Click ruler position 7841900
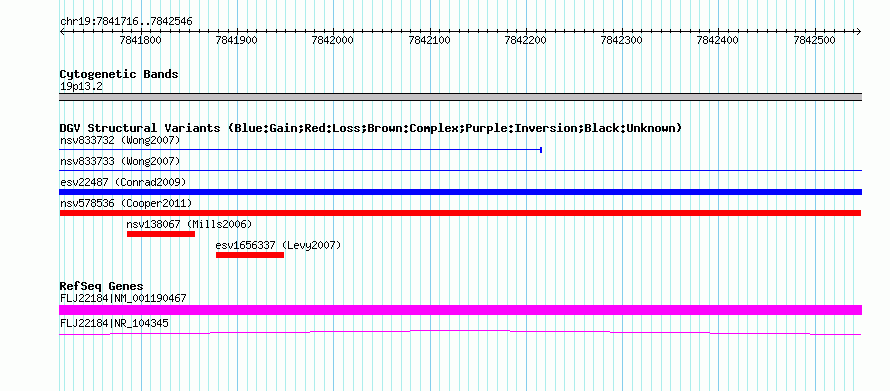The image size is (890, 391). click(237, 40)
